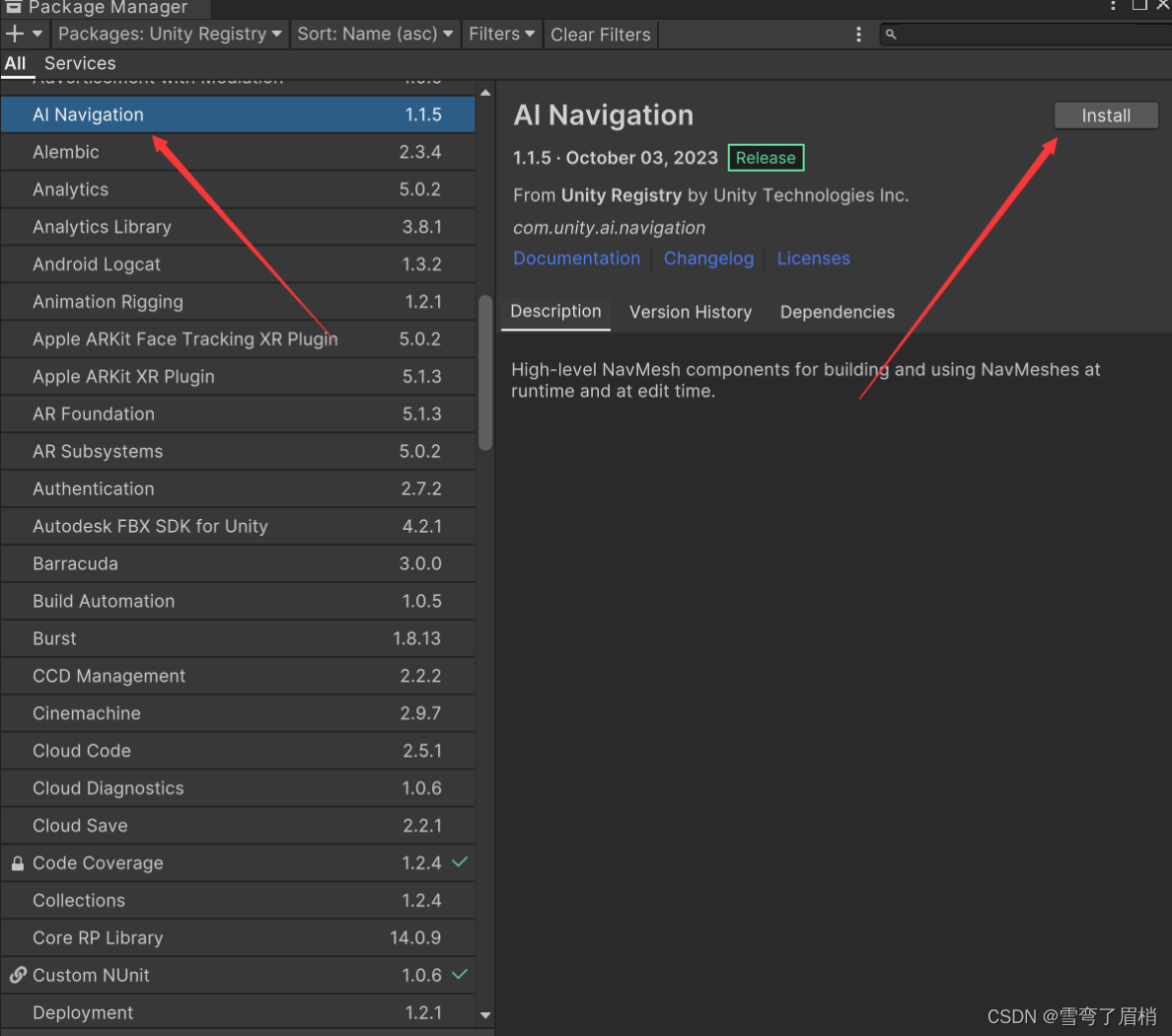Click the link icon beside Custom NUnit
1172x1036 pixels.
tap(18, 976)
